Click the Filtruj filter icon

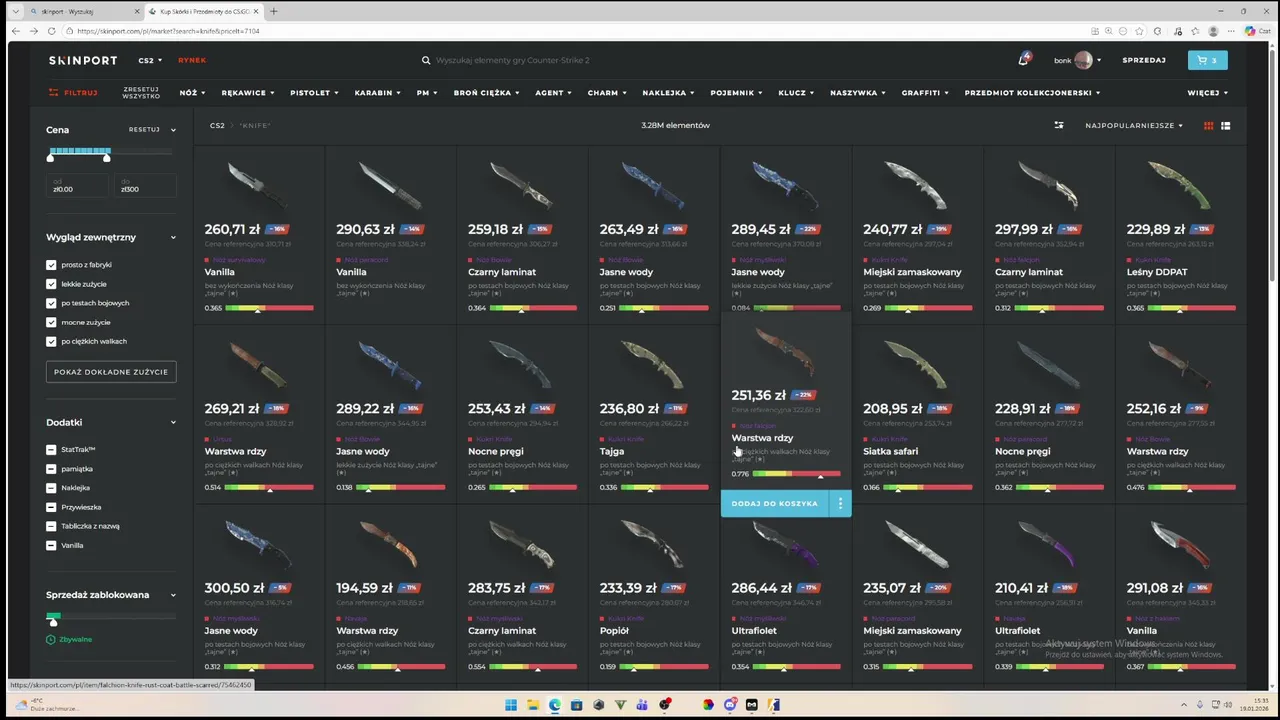coord(54,92)
